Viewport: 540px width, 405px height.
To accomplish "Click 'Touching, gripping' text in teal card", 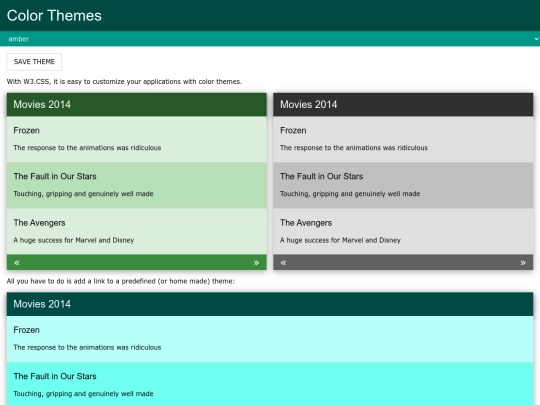I will (x=83, y=393).
